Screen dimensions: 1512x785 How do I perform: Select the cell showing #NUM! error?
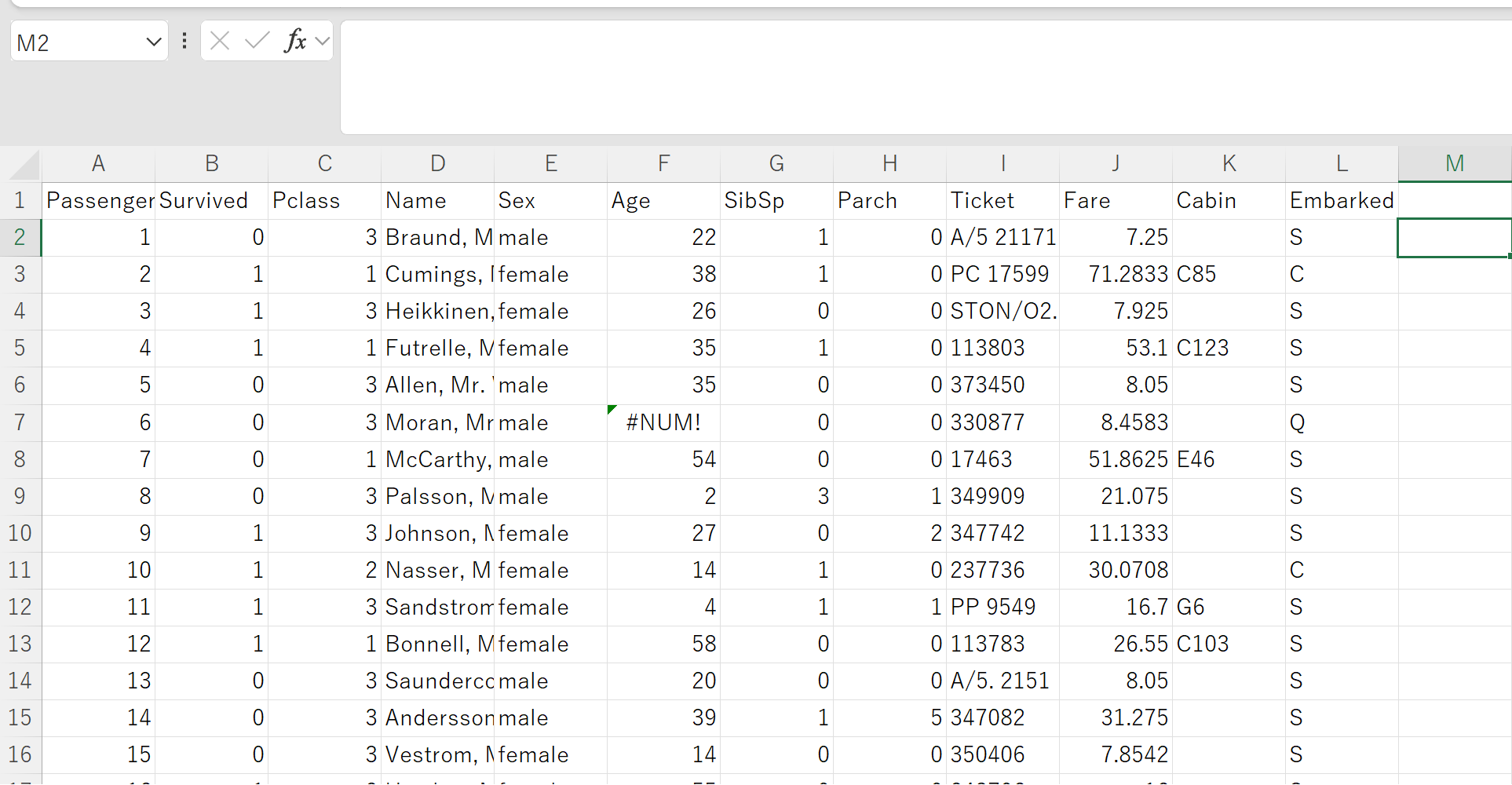[663, 422]
